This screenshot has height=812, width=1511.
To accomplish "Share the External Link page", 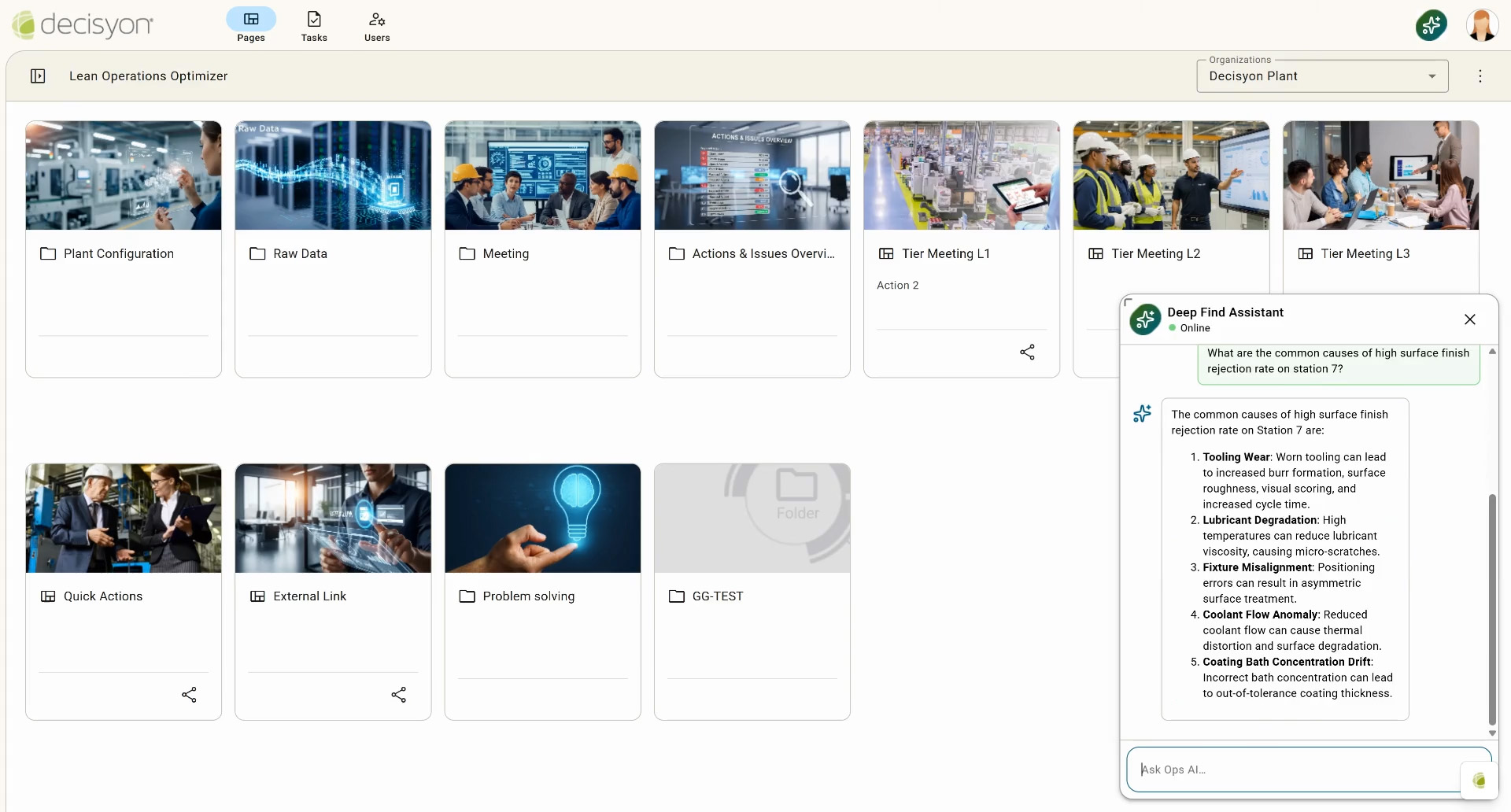I will [399, 695].
